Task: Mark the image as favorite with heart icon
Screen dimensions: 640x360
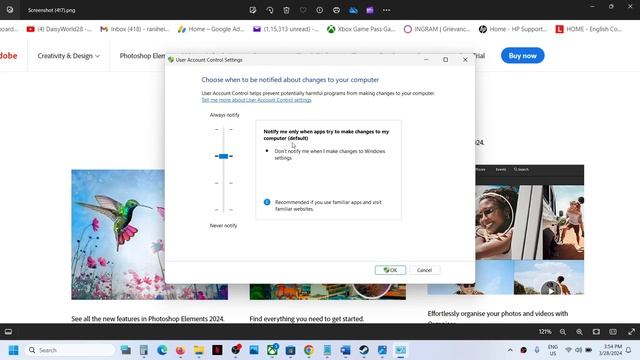Action: point(303,10)
